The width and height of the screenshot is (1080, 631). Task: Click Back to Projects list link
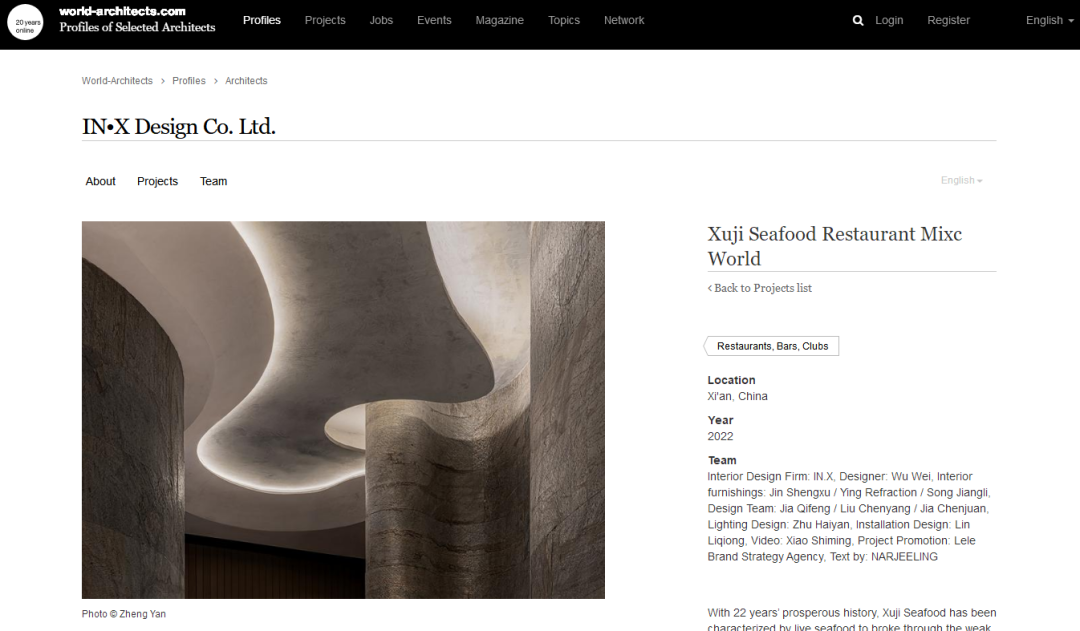click(760, 288)
